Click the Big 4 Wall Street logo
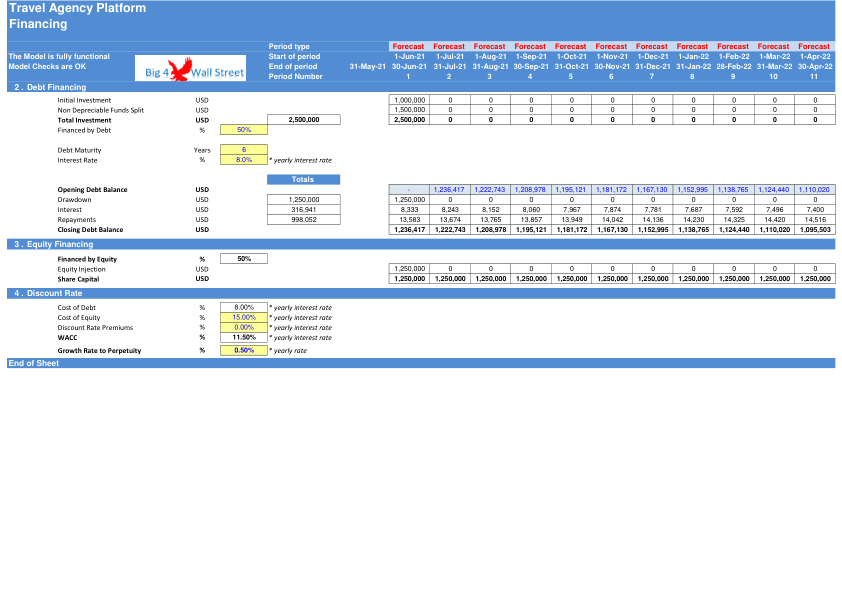 coord(190,68)
